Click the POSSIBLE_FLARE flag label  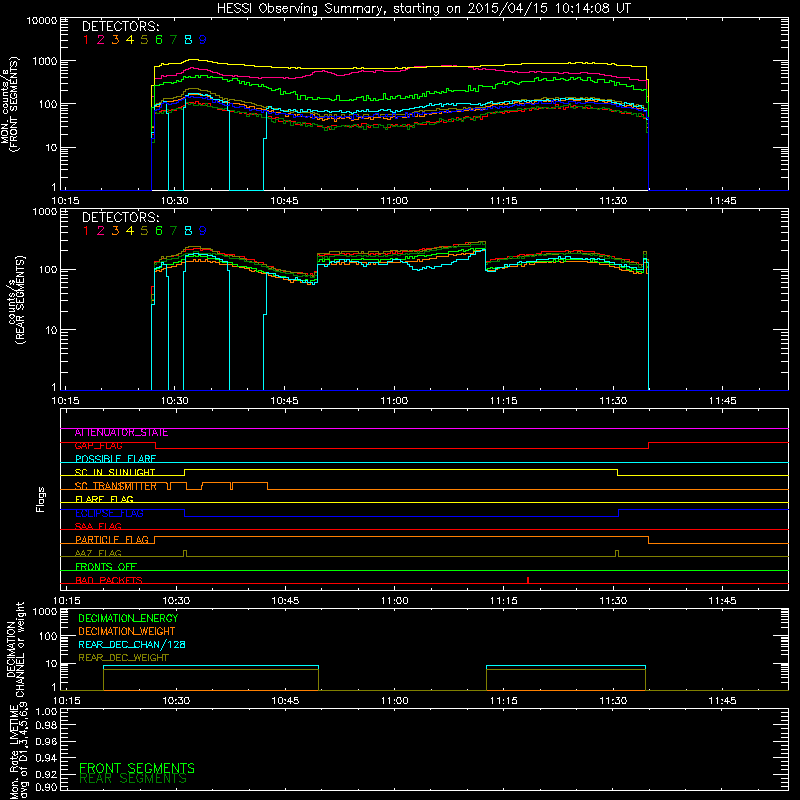(x=115, y=459)
